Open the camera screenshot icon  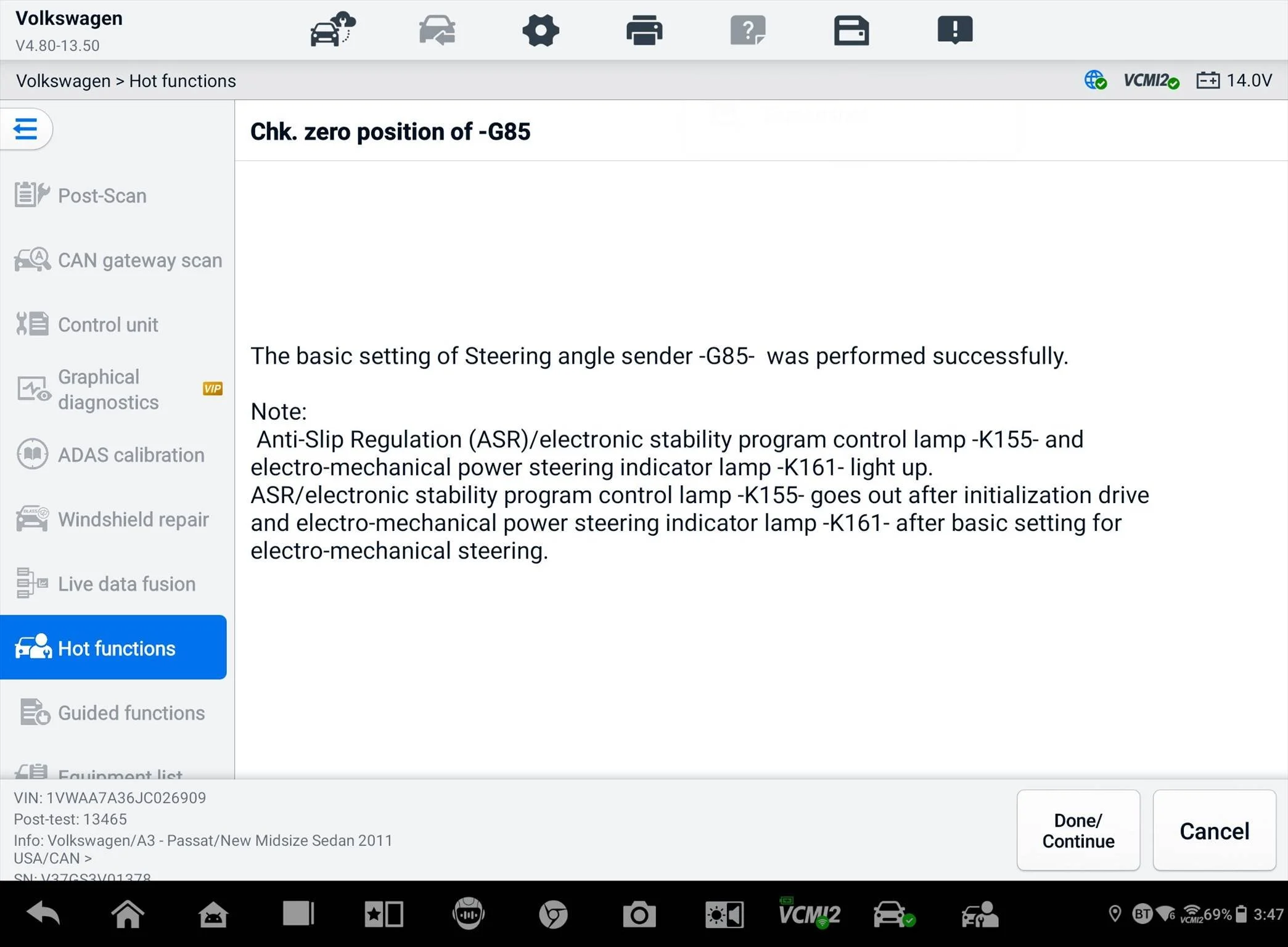point(639,914)
